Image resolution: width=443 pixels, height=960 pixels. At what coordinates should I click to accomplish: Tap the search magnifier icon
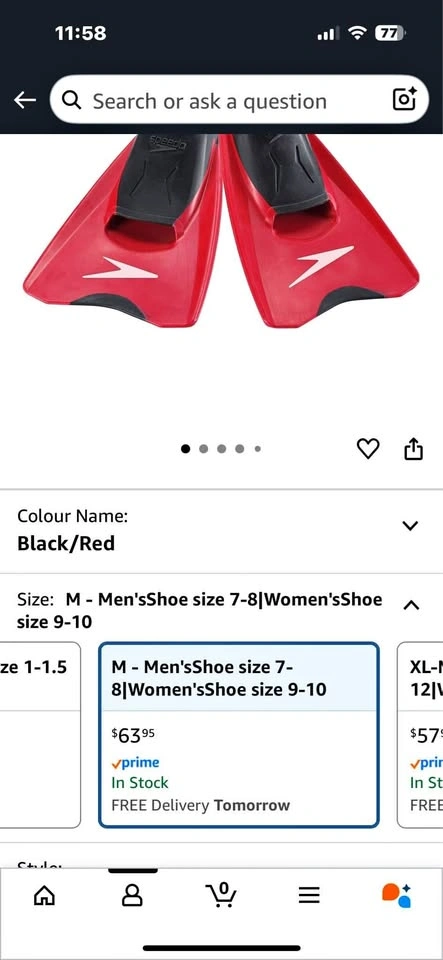(x=72, y=100)
